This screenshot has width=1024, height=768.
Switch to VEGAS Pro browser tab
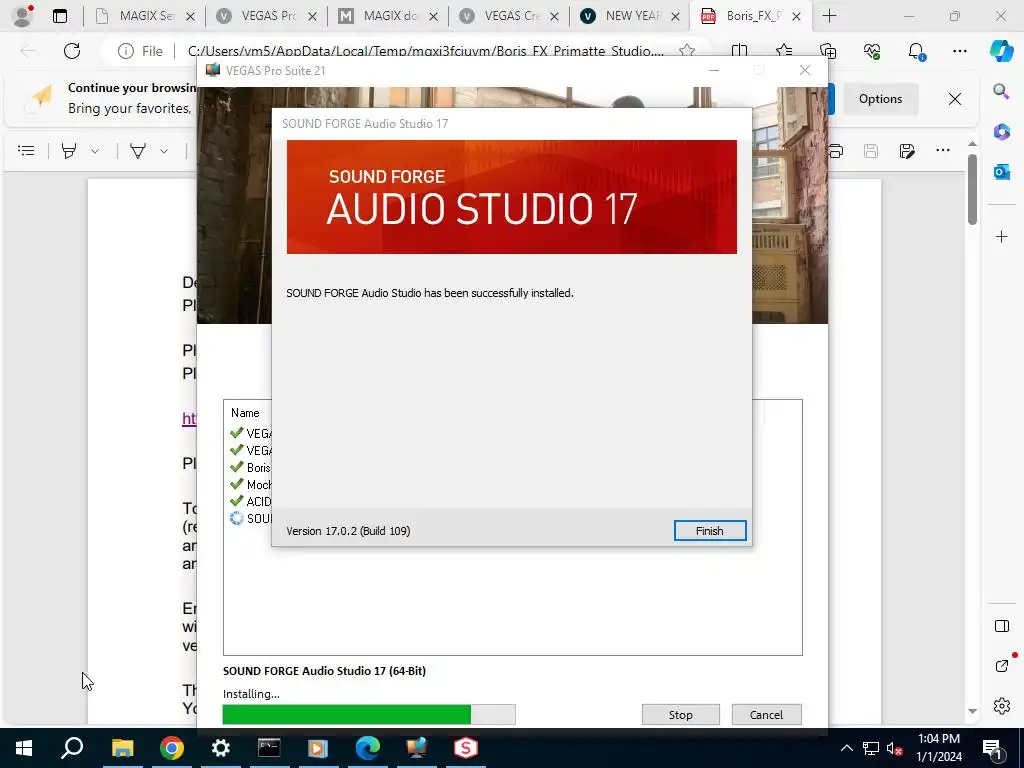[266, 16]
